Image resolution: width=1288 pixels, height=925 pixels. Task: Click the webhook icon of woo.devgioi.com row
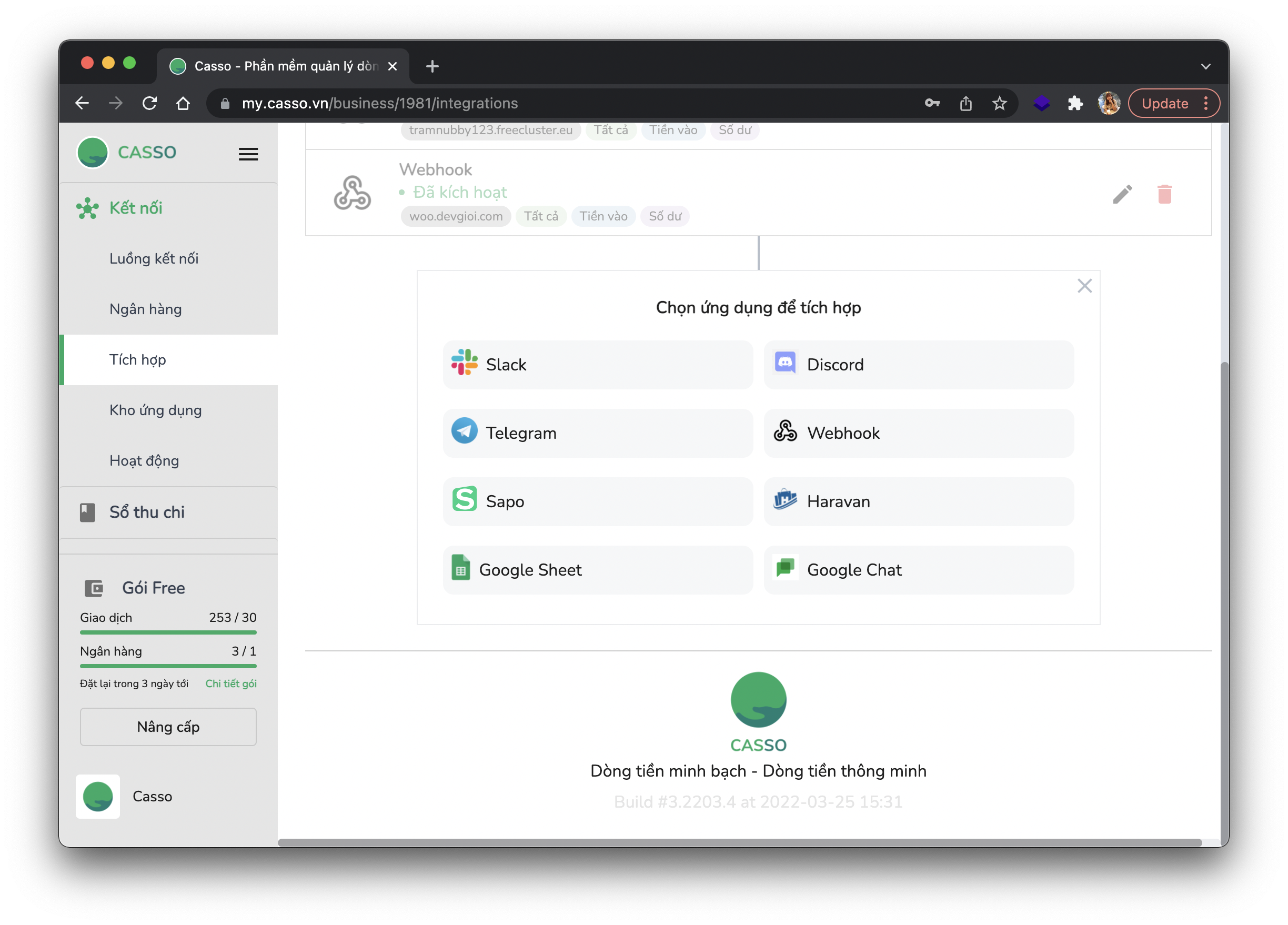352,193
